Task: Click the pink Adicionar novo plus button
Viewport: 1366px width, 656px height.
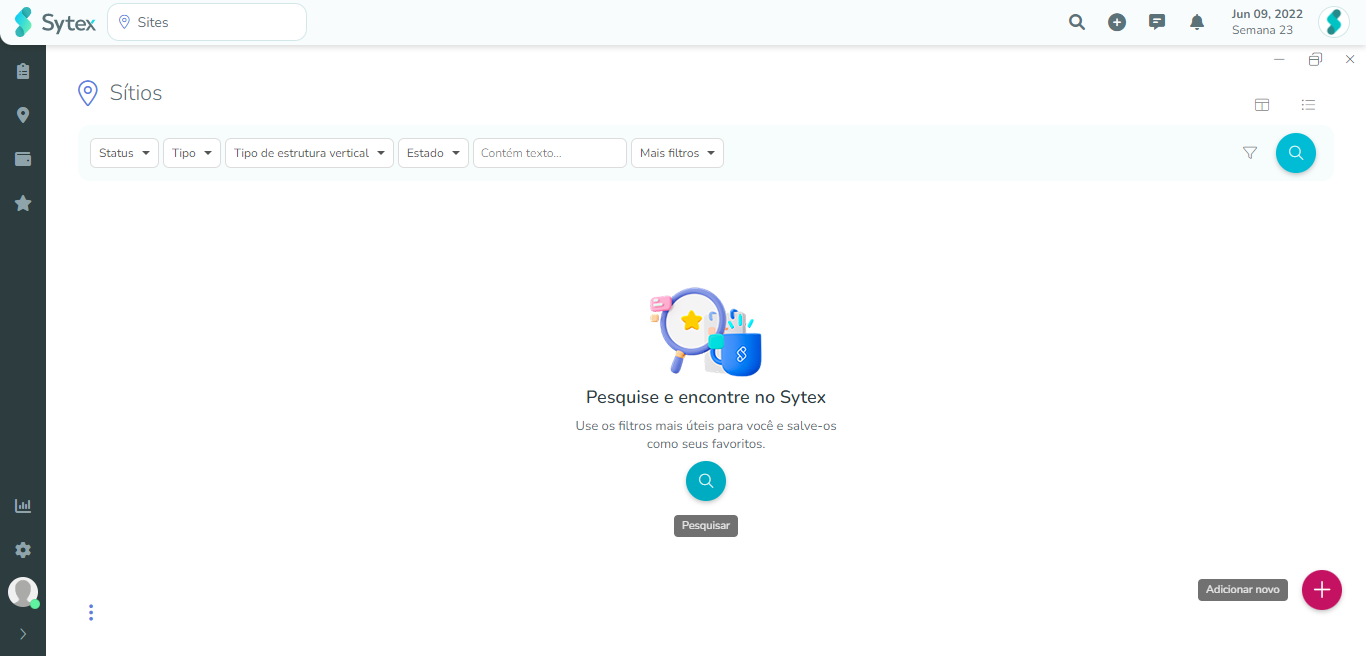Action: [x=1322, y=590]
